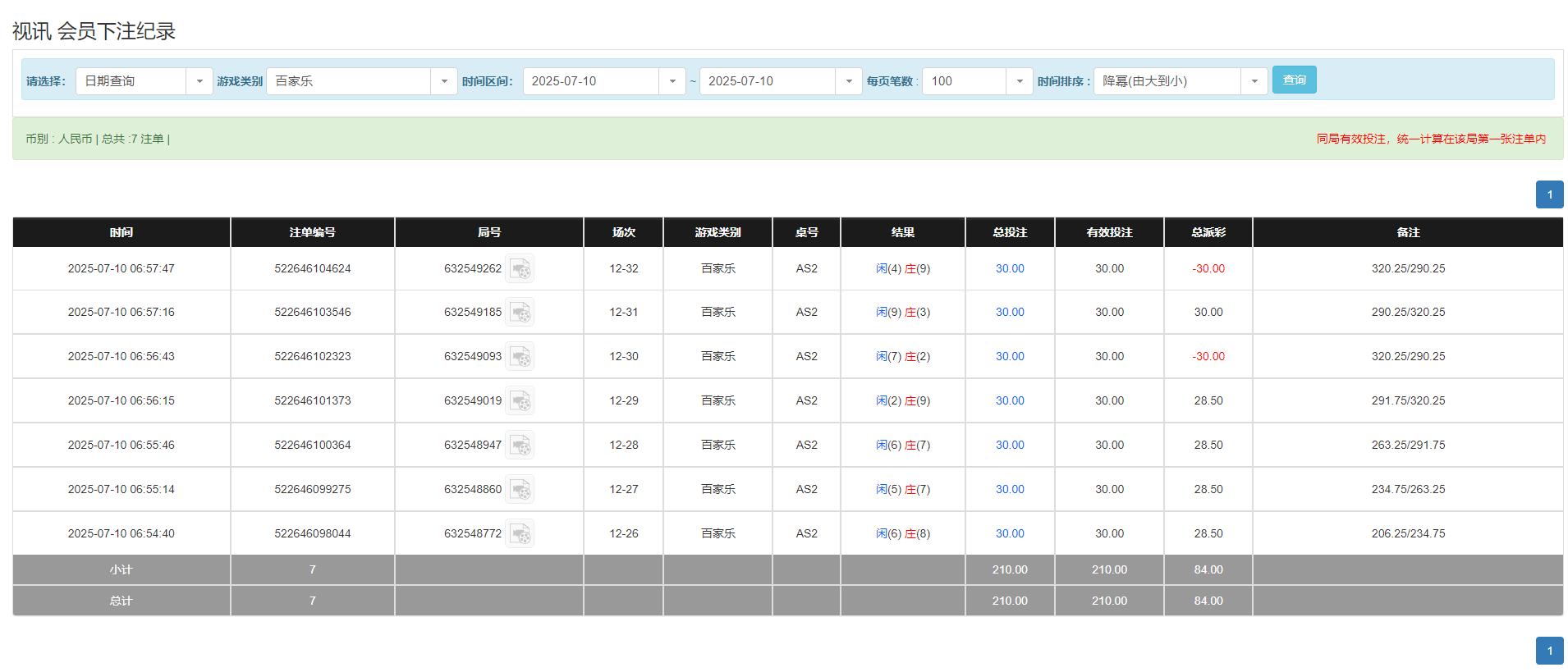Viewport: 1568px width, 672px height.
Task: Open the 每页笔数 100 dropdown
Action: click(1019, 81)
